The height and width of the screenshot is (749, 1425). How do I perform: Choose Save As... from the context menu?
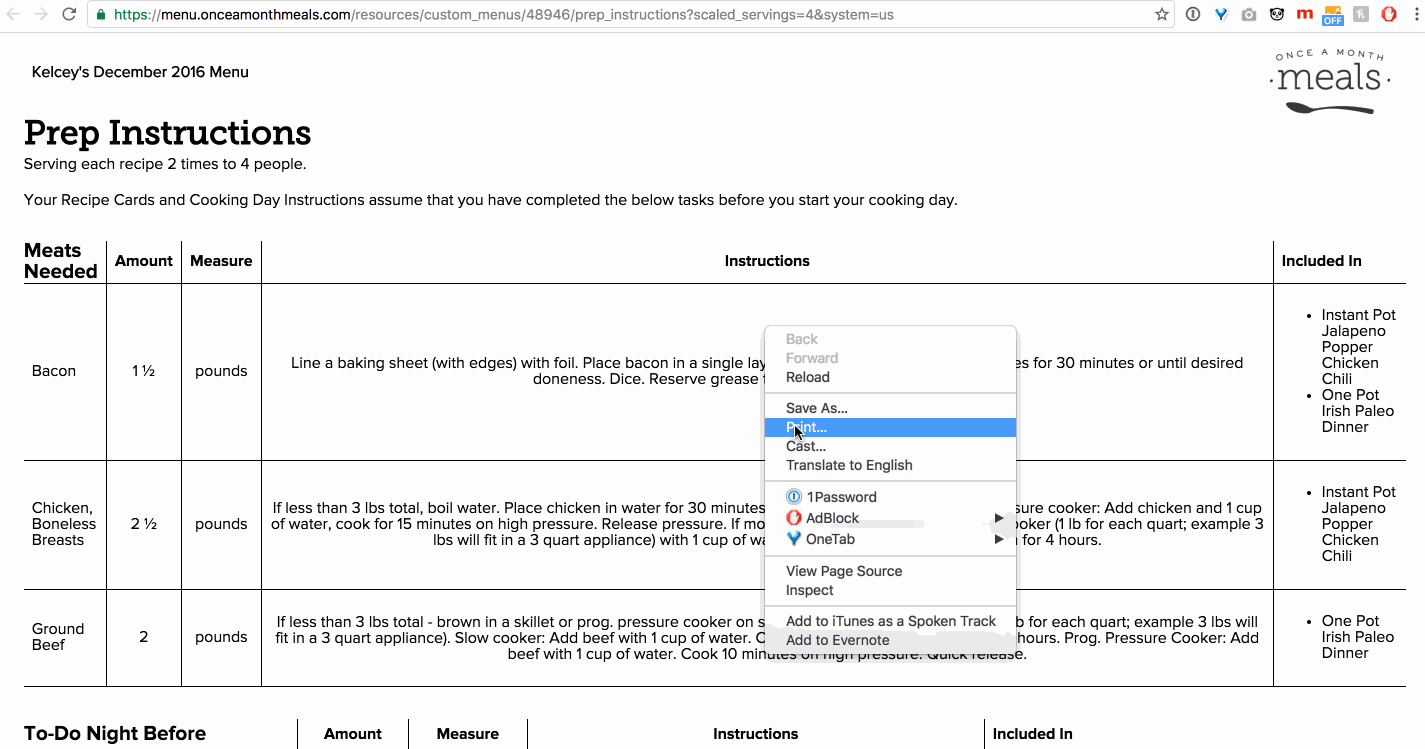click(890, 408)
